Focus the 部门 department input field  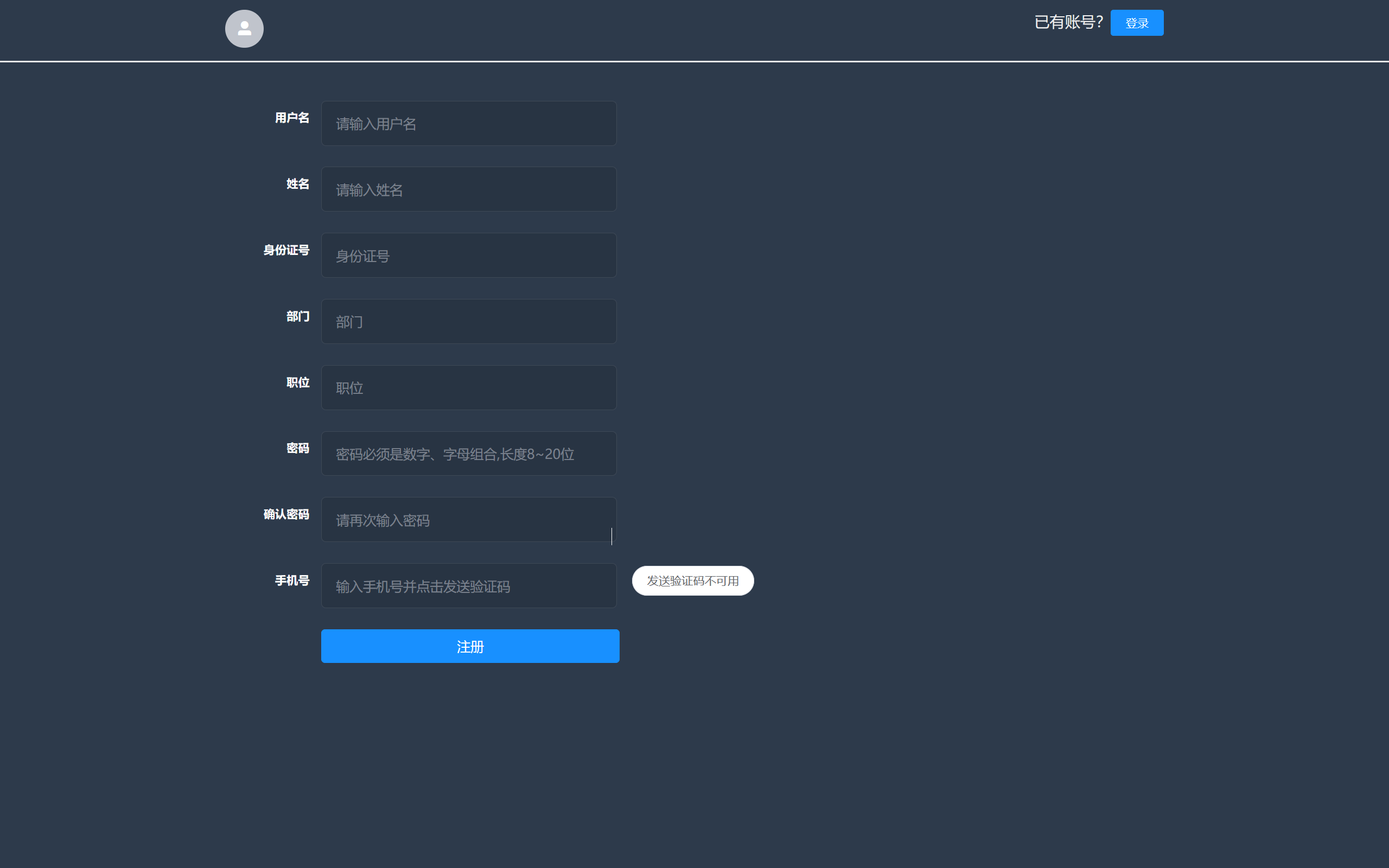[x=468, y=322]
